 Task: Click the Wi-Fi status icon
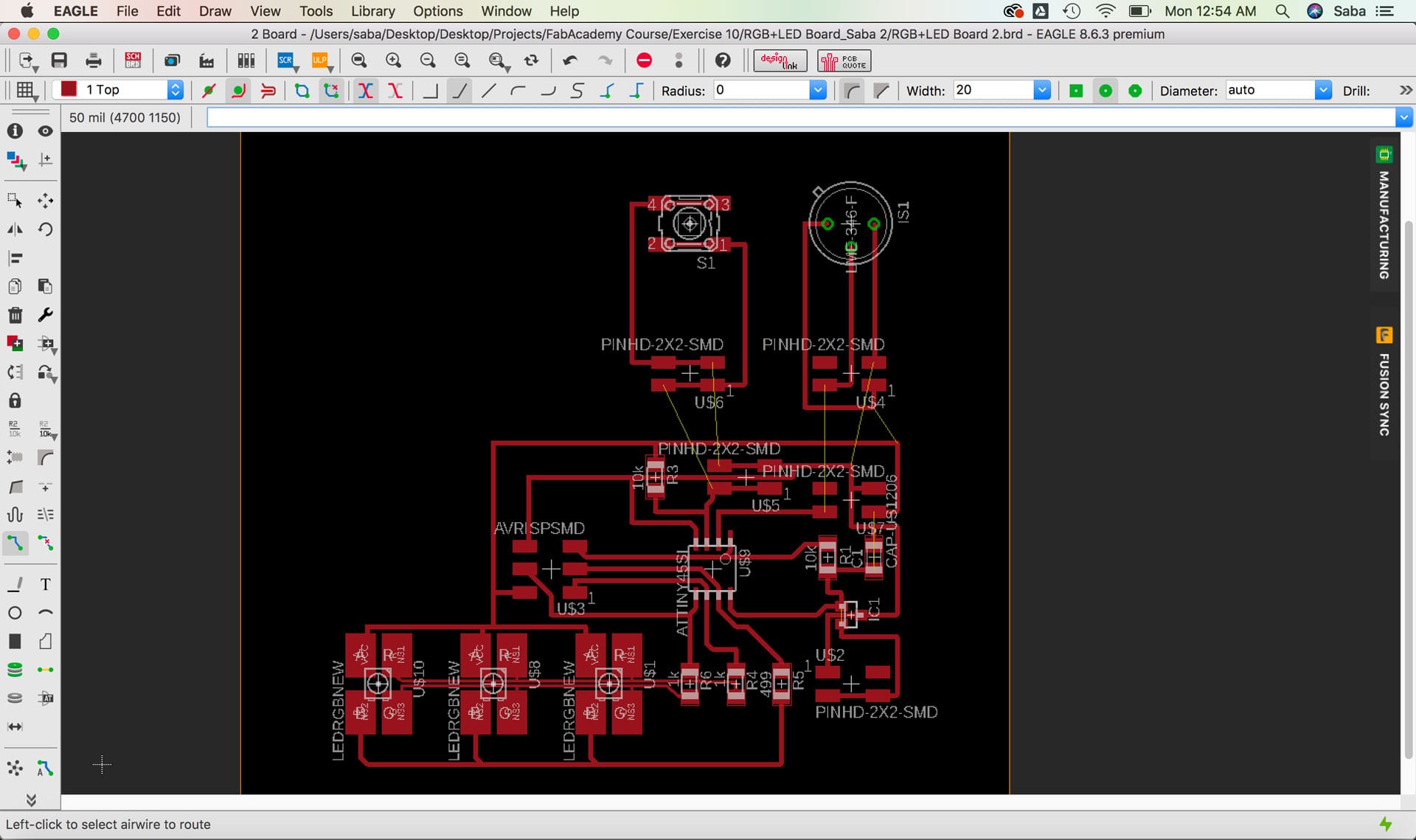click(1105, 11)
